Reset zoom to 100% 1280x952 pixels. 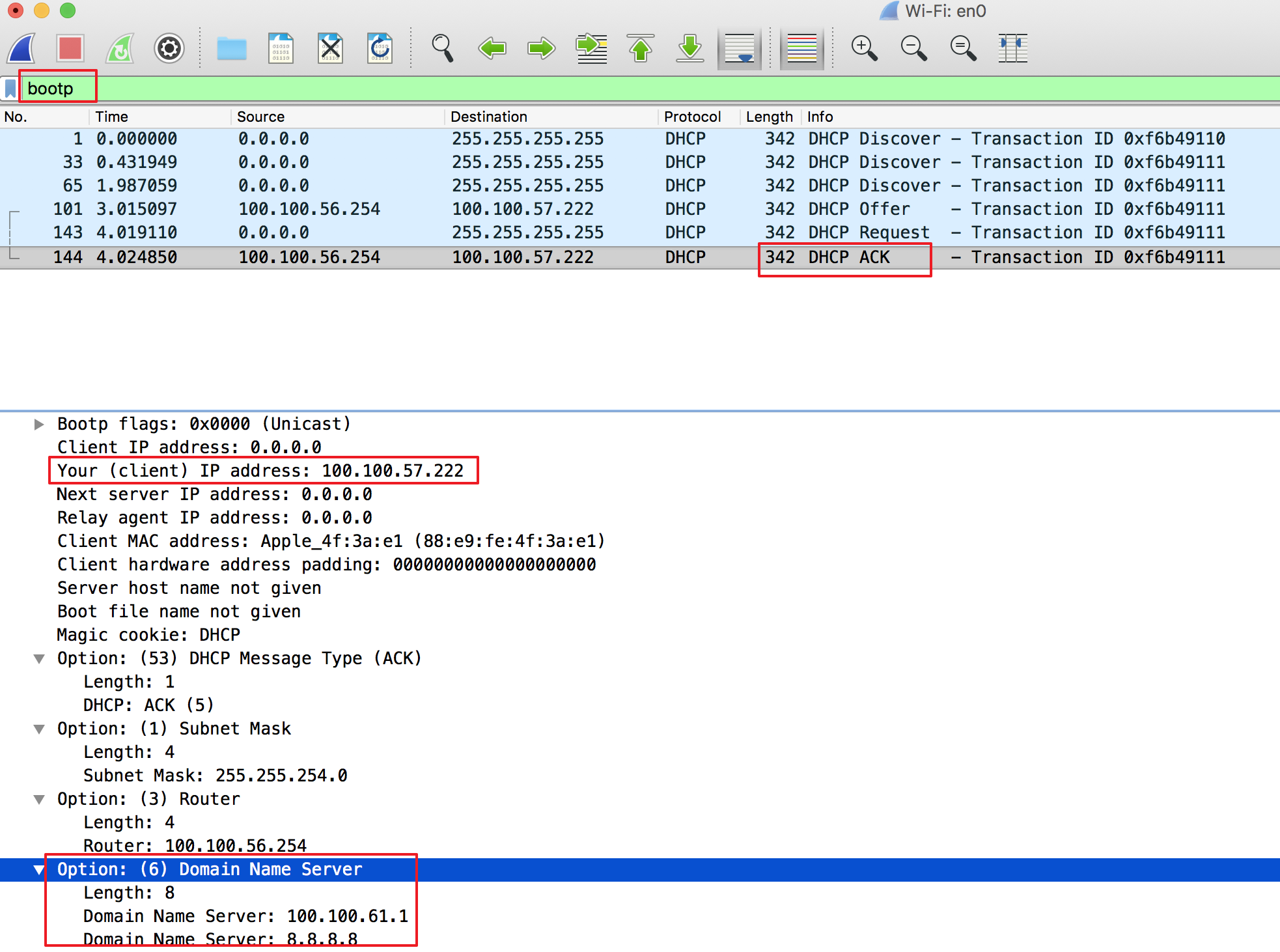click(963, 48)
